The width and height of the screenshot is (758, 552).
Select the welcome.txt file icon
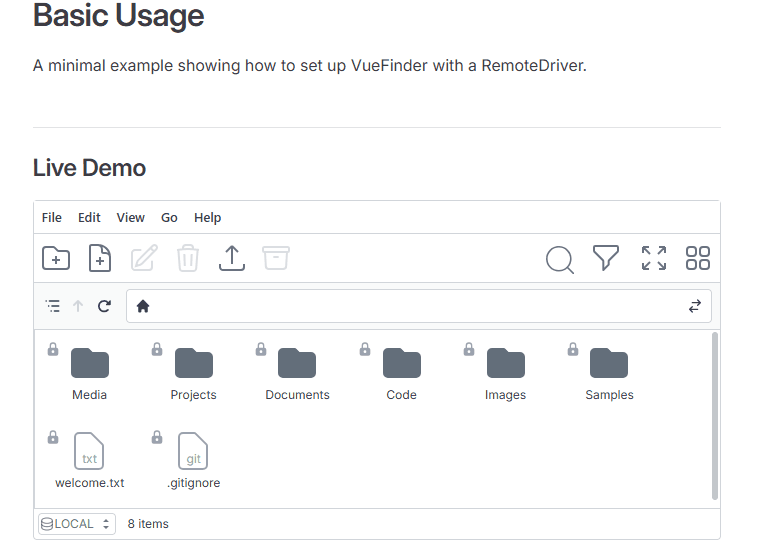point(89,450)
